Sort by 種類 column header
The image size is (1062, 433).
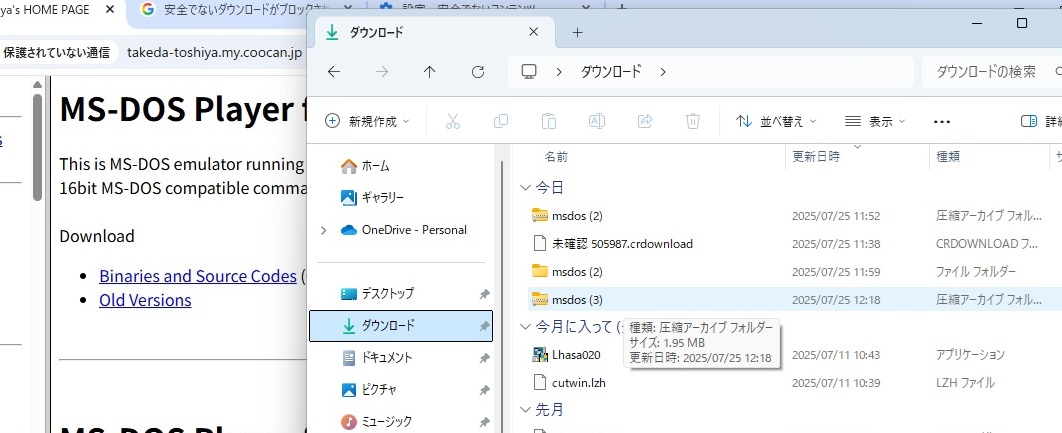[x=948, y=157]
